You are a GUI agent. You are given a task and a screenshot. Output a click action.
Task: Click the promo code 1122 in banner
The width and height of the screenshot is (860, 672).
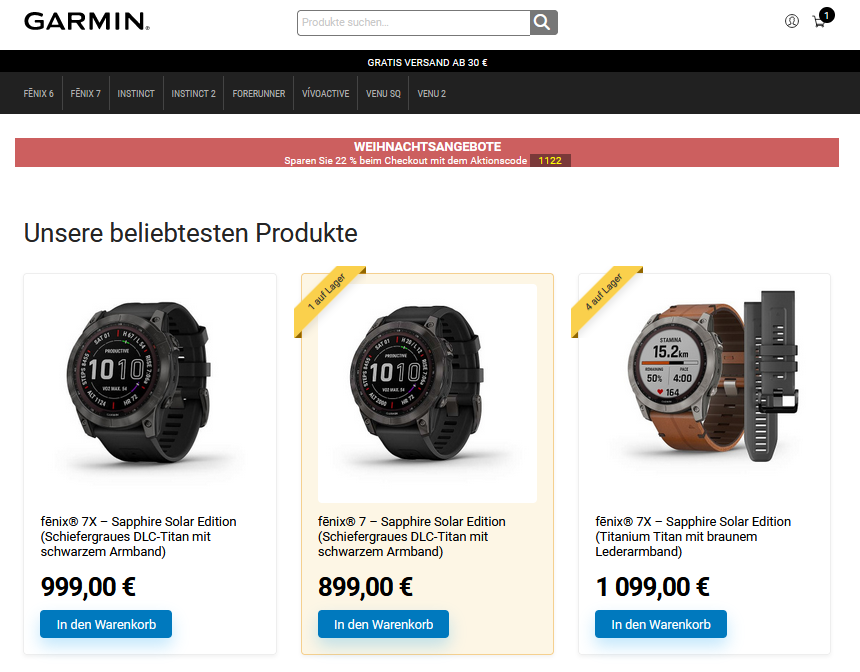coord(550,160)
